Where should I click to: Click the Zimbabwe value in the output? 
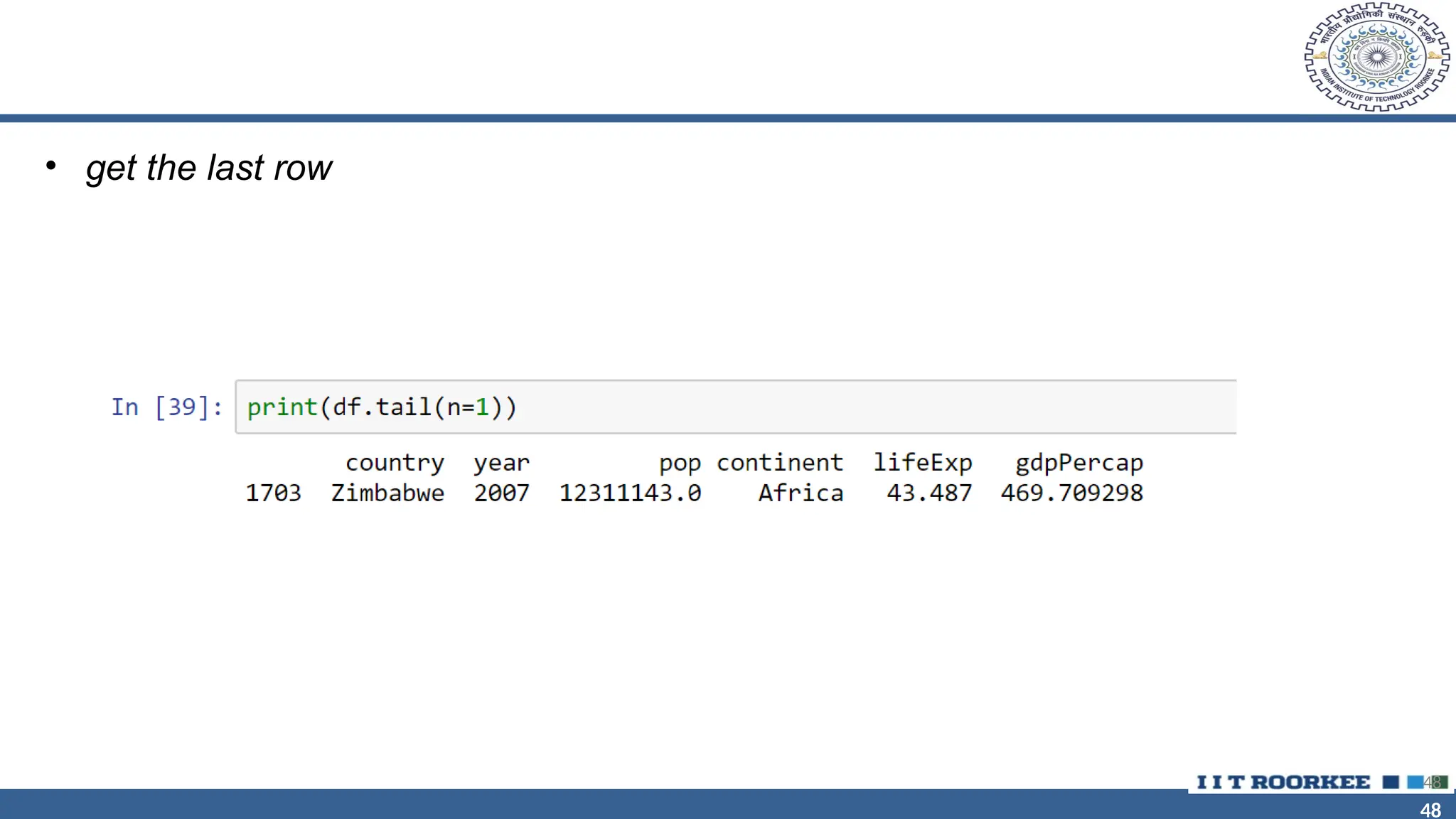coord(387,493)
